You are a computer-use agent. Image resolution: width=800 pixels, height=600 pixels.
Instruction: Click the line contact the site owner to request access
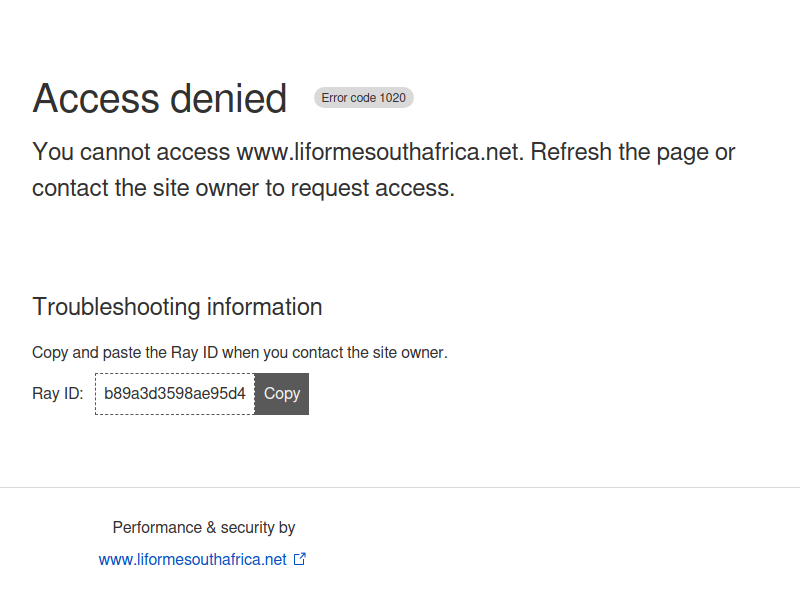coord(243,188)
